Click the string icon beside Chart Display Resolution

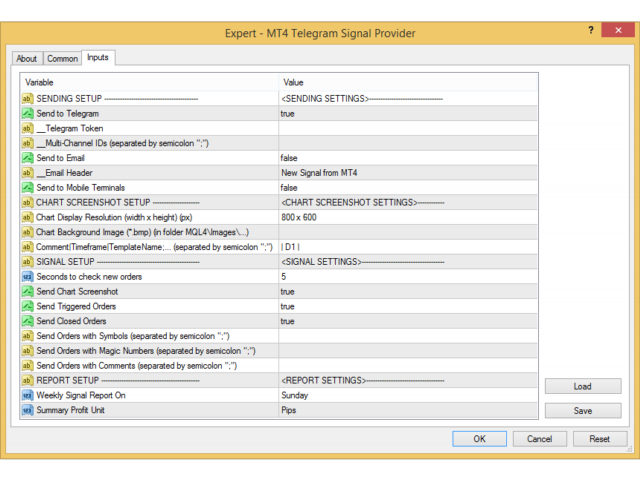click(x=27, y=217)
